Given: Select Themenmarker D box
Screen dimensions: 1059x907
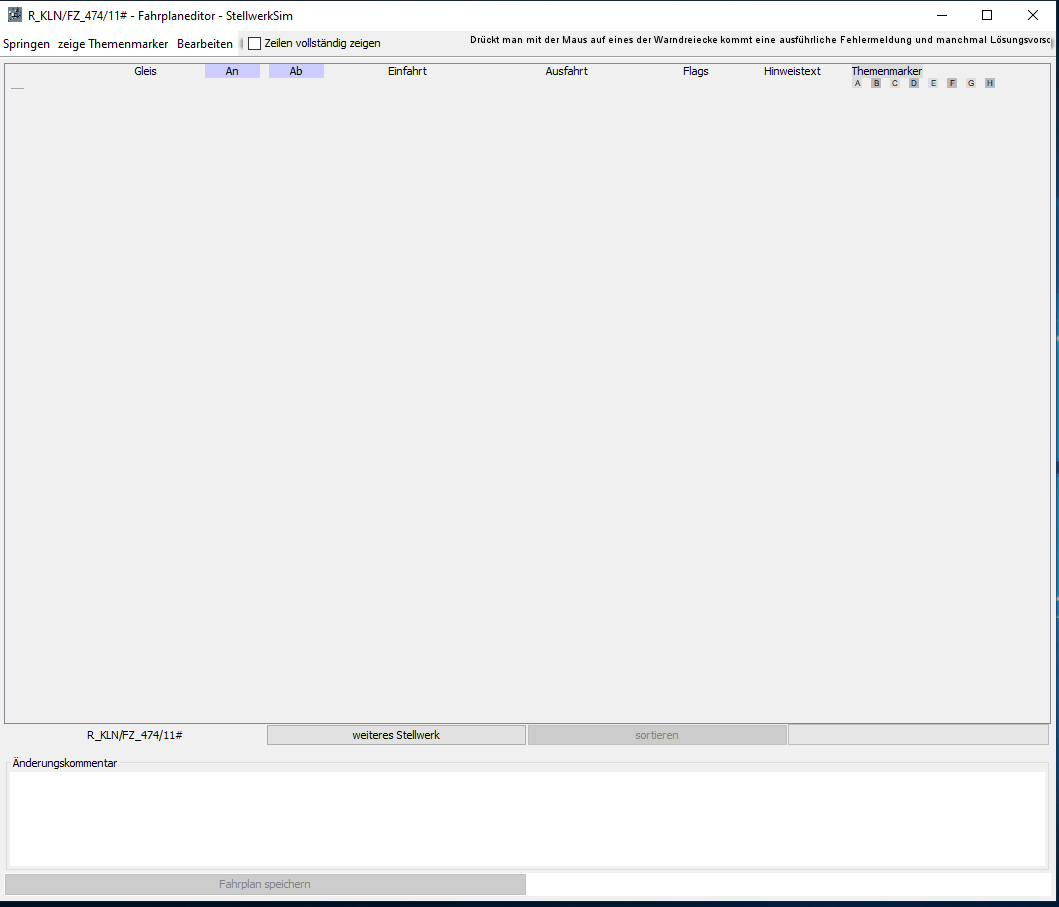Looking at the screenshot, I should pos(914,83).
